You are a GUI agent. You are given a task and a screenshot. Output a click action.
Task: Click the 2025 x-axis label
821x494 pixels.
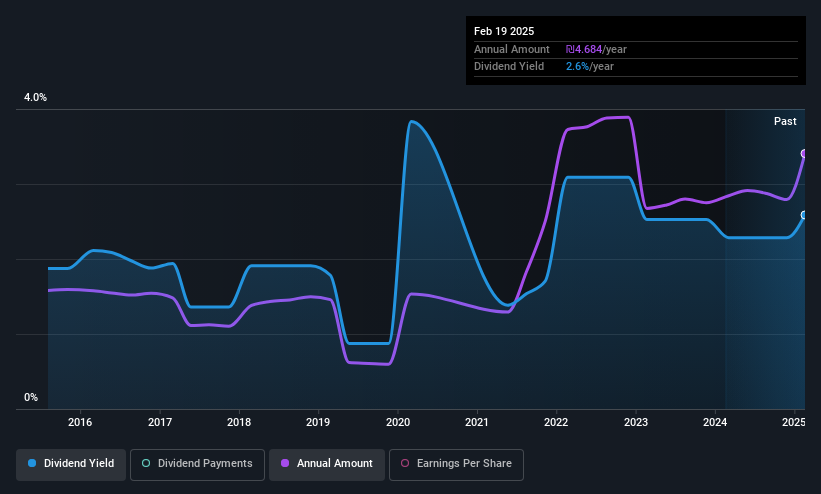click(794, 422)
